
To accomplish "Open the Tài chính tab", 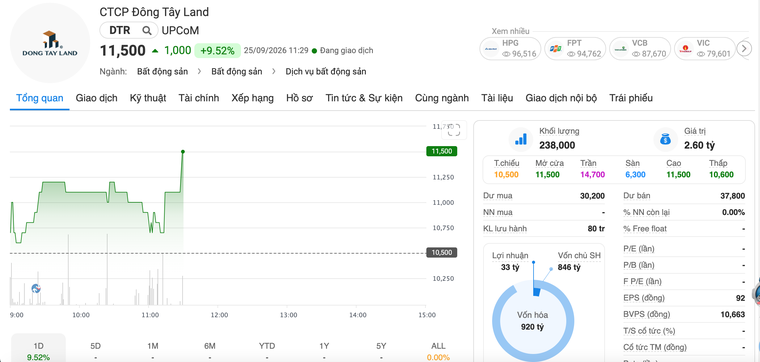I will pos(199,98).
